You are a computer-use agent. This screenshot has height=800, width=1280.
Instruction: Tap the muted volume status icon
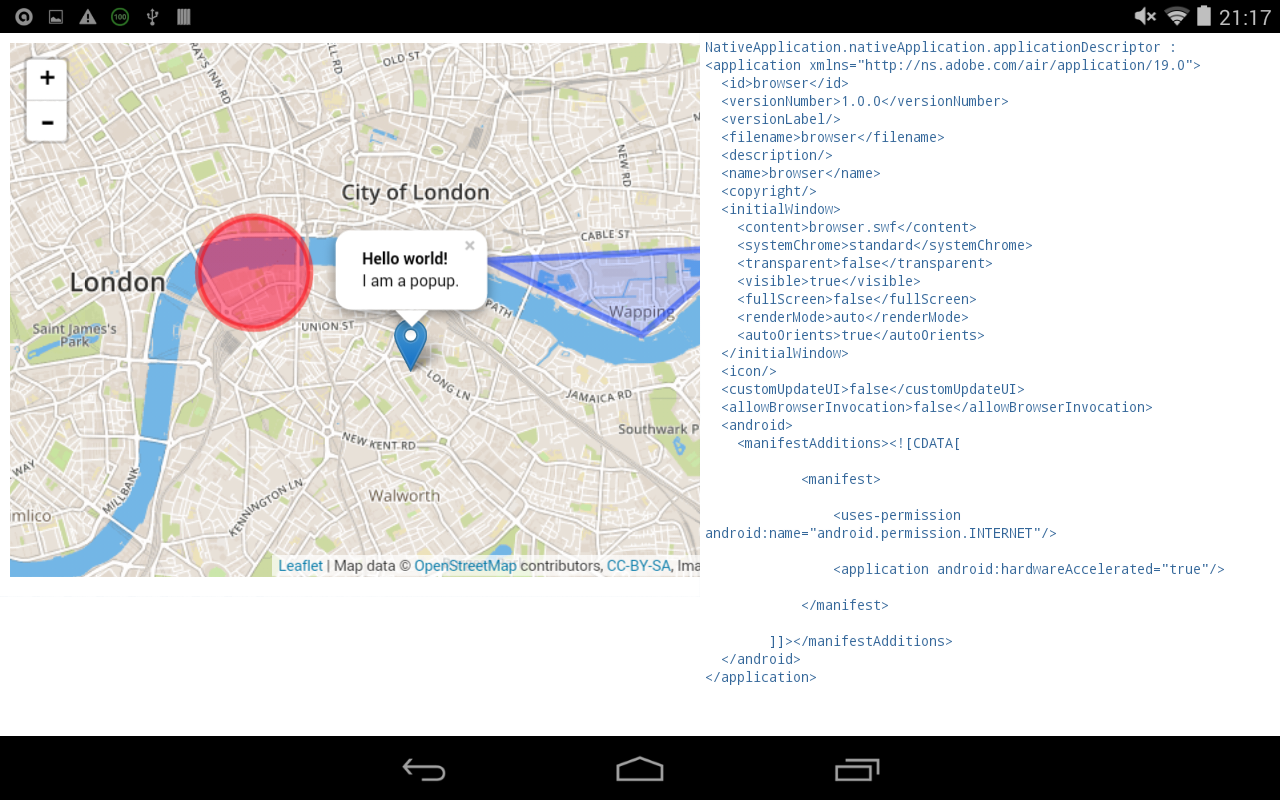[x=1145, y=16]
